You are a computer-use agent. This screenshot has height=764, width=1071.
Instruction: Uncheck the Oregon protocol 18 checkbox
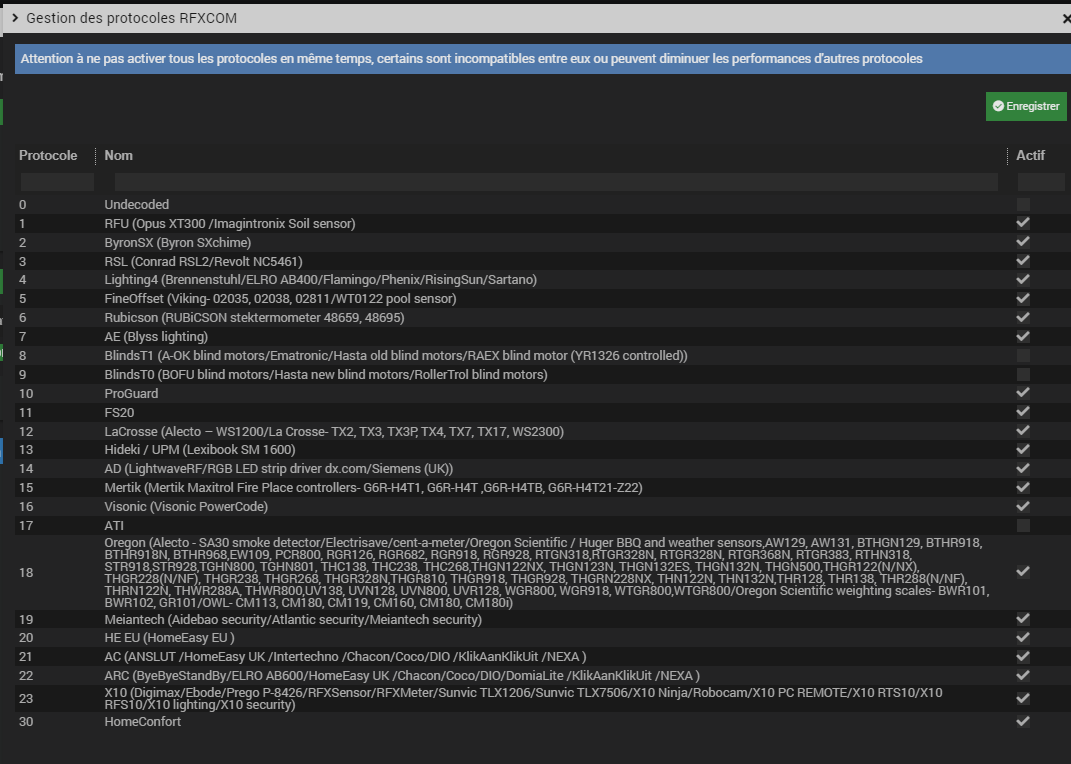pos(1023,572)
